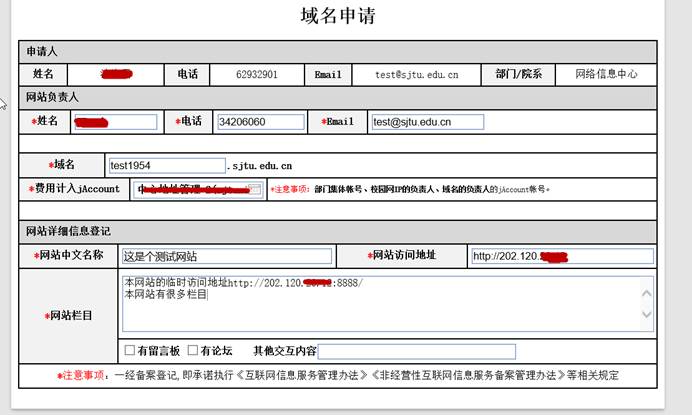The image size is (692, 415).
Task: Click the 部门/院系 label cell
Action: [x=518, y=74]
